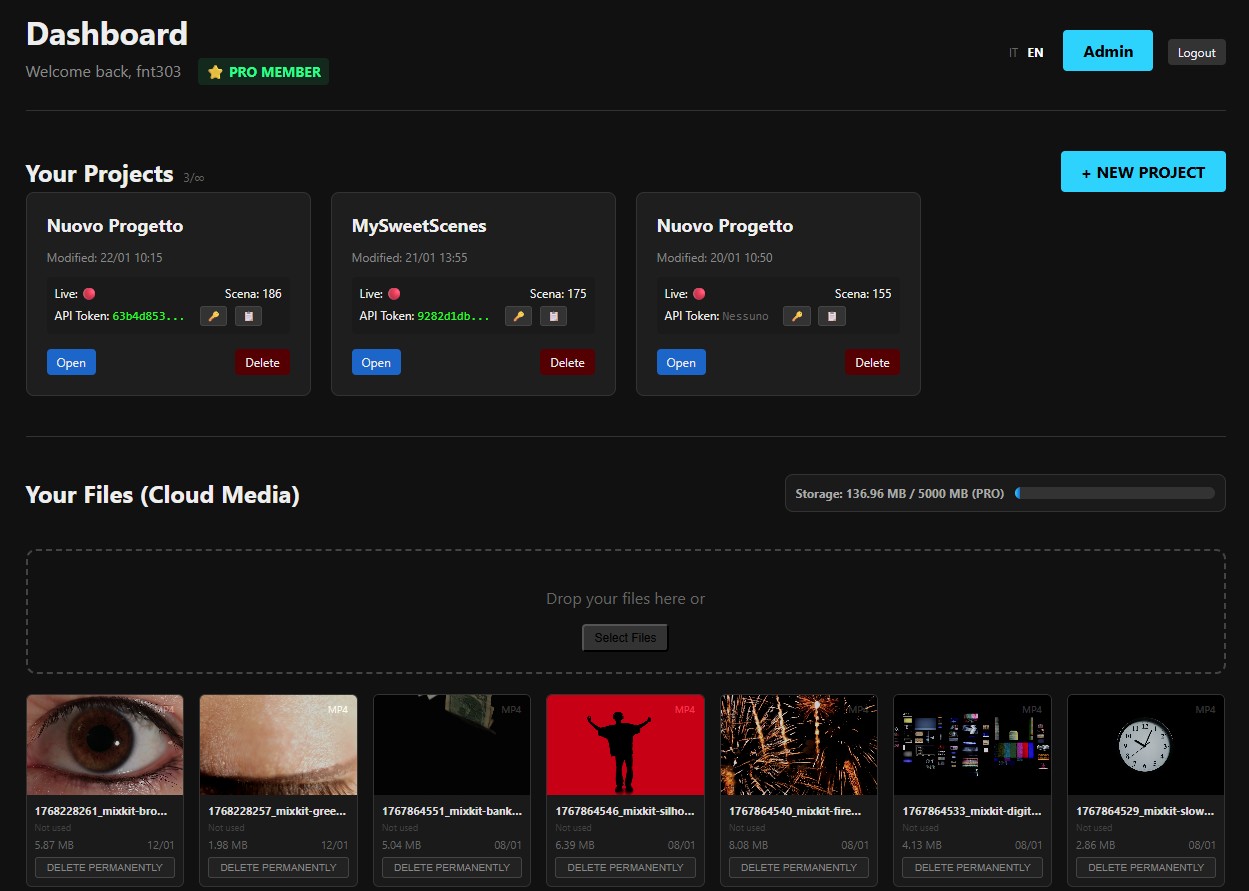
Task: Create a project with + NEW PROJECT
Action: [x=1142, y=172]
